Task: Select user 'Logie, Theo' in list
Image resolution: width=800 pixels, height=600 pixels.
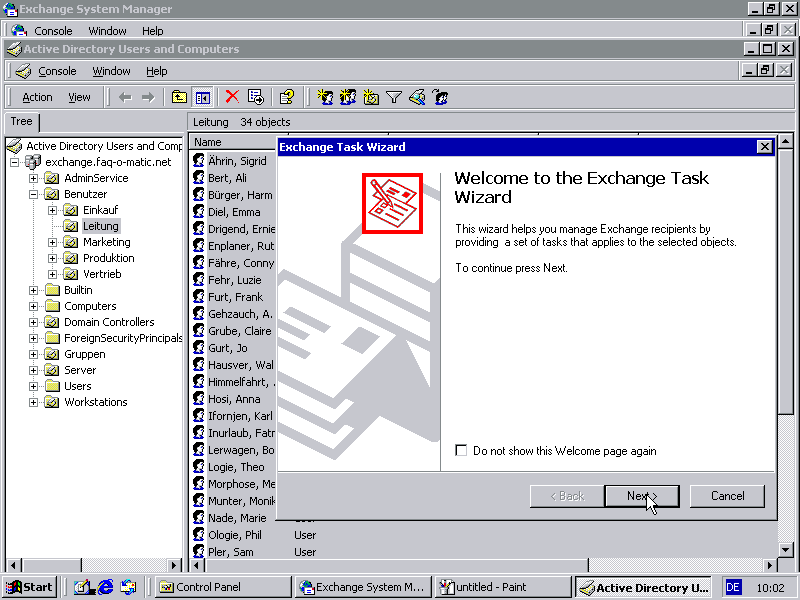Action: [236, 467]
